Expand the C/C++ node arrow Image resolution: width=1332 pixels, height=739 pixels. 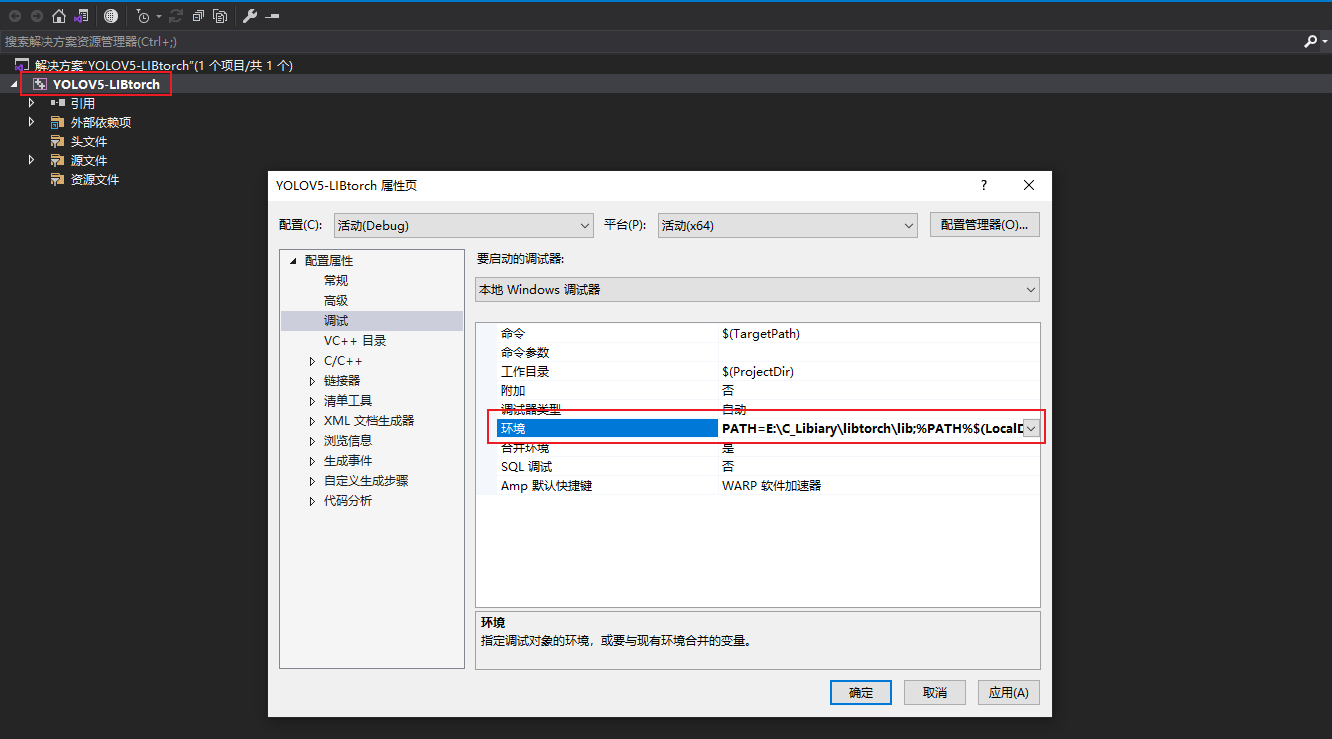[x=312, y=361]
